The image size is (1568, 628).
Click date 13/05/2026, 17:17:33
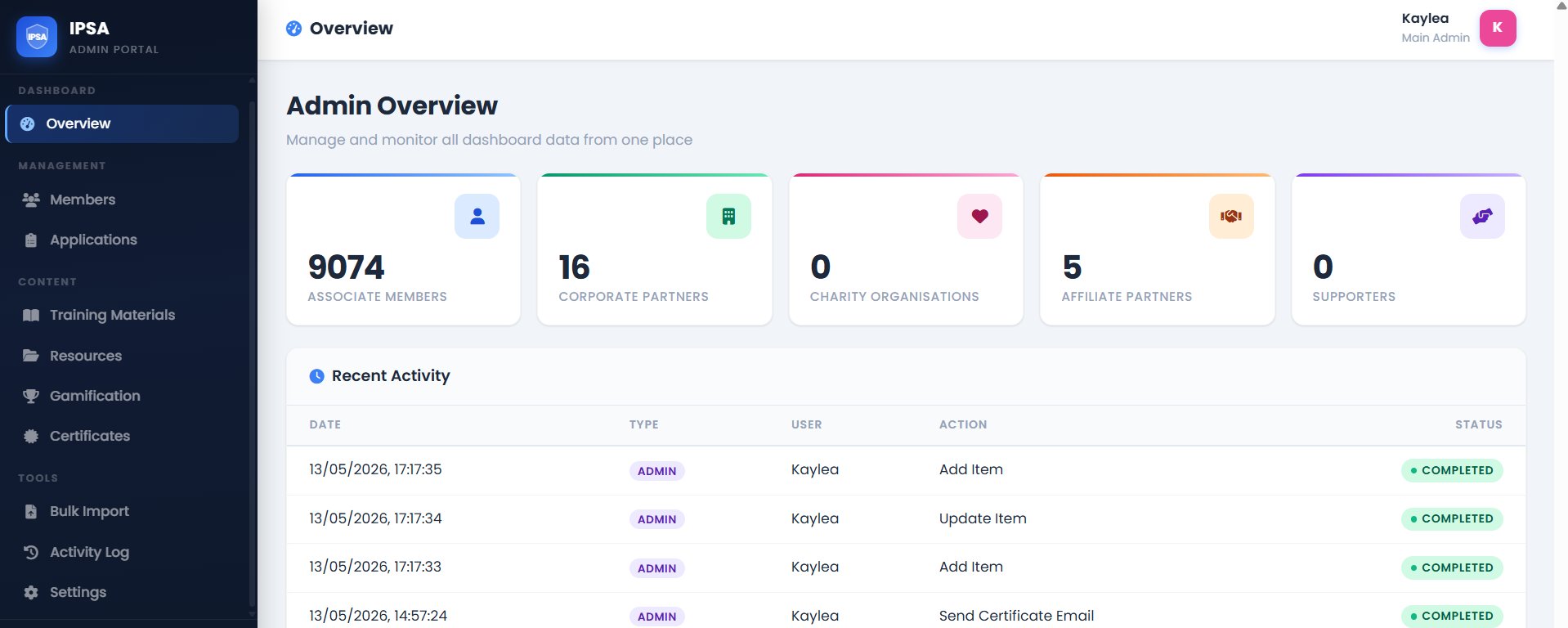[375, 567]
